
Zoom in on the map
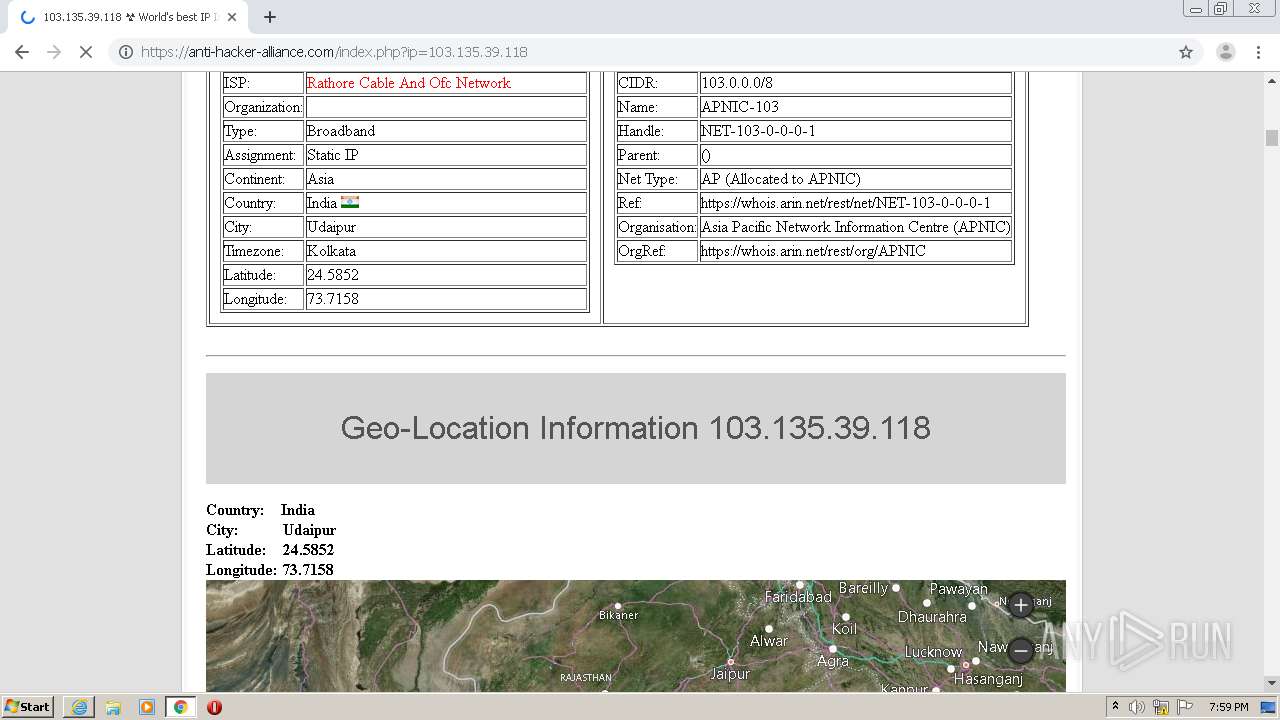1020,605
